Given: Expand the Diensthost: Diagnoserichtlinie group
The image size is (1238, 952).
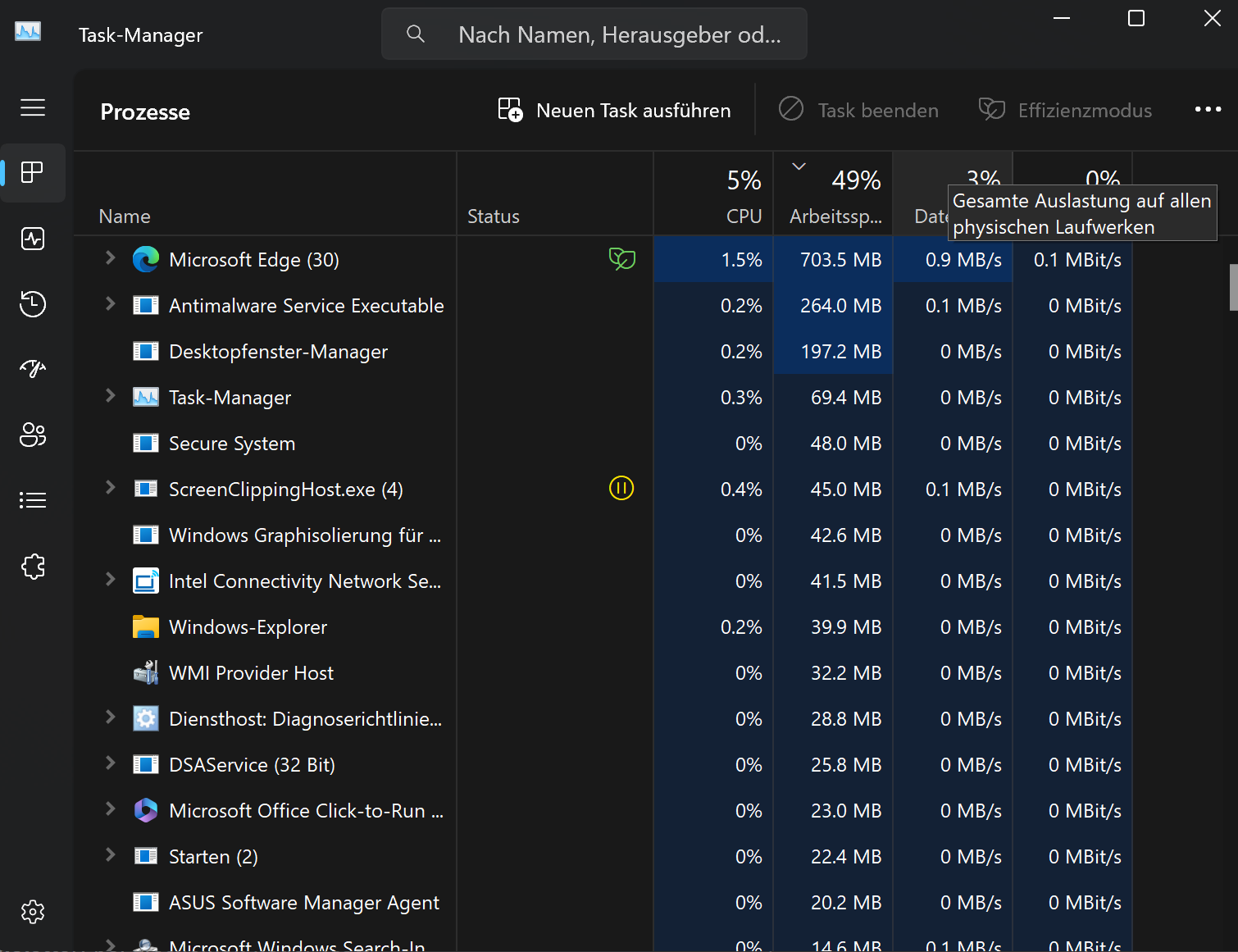Looking at the screenshot, I should pyautogui.click(x=110, y=717).
